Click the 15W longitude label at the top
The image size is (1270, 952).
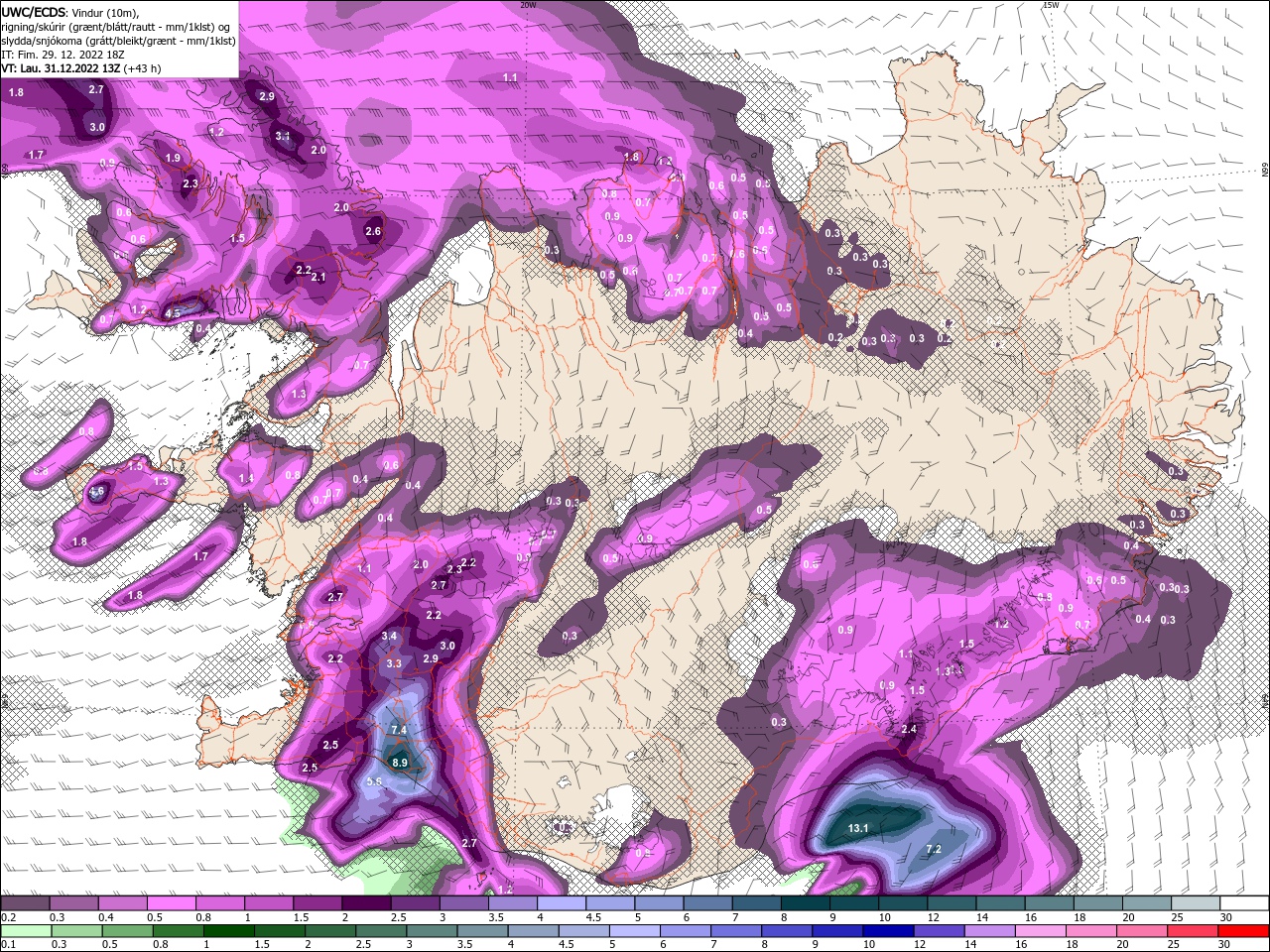pos(1051,5)
